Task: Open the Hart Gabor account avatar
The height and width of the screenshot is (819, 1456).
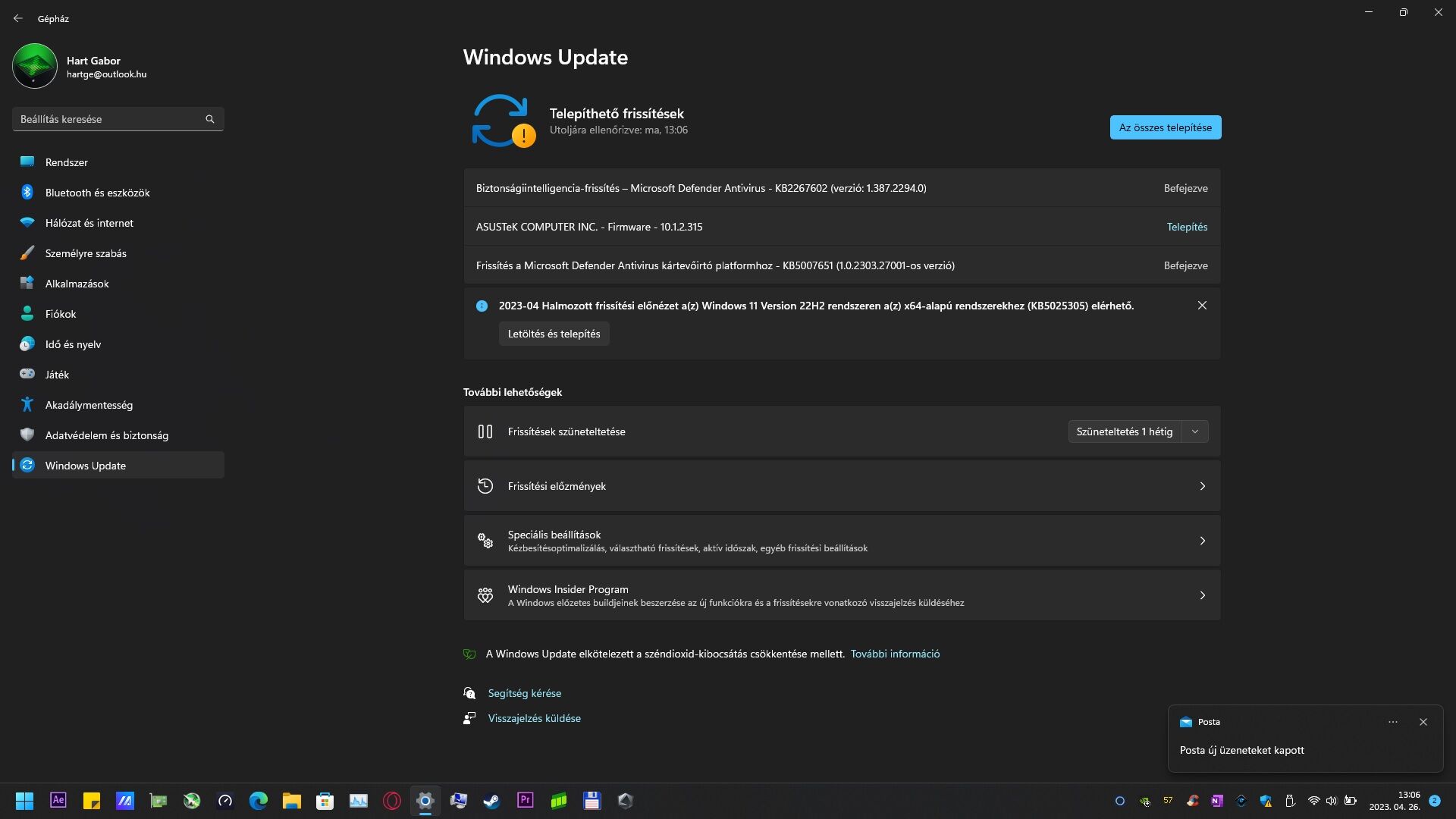Action: click(35, 66)
